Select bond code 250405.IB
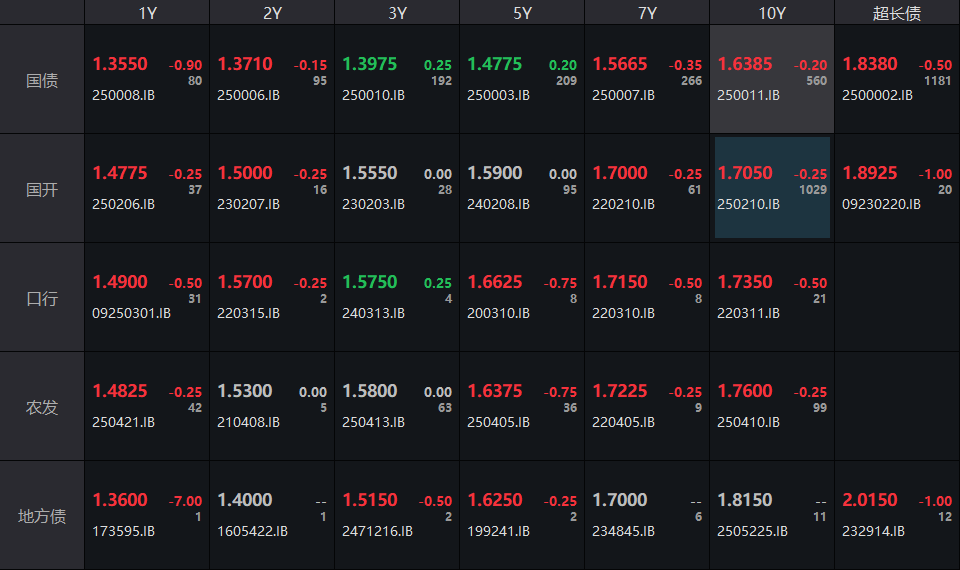Image resolution: width=960 pixels, height=570 pixels. pyautogui.click(x=498, y=423)
